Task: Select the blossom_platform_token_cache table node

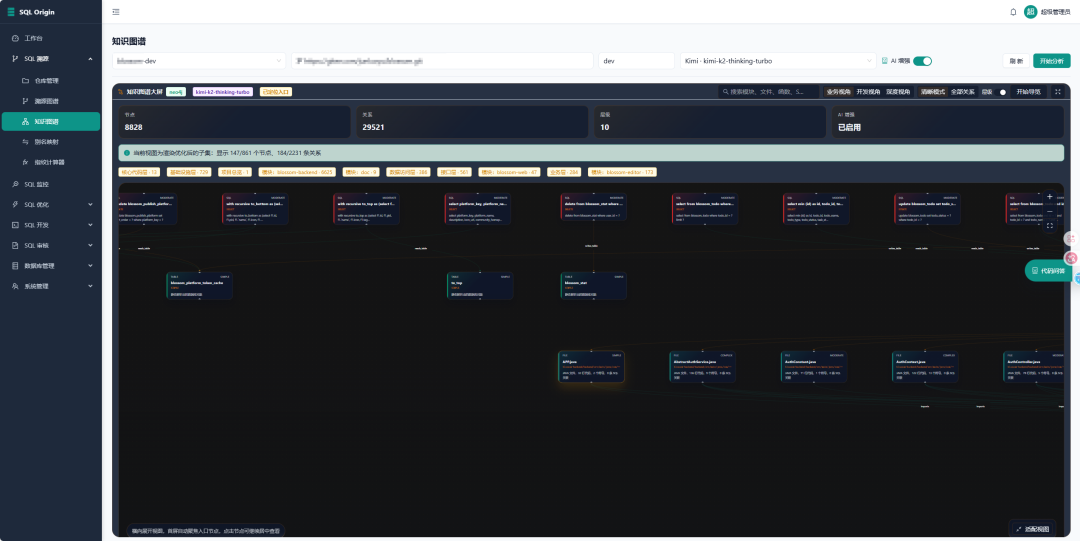Action: pyautogui.click(x=200, y=286)
